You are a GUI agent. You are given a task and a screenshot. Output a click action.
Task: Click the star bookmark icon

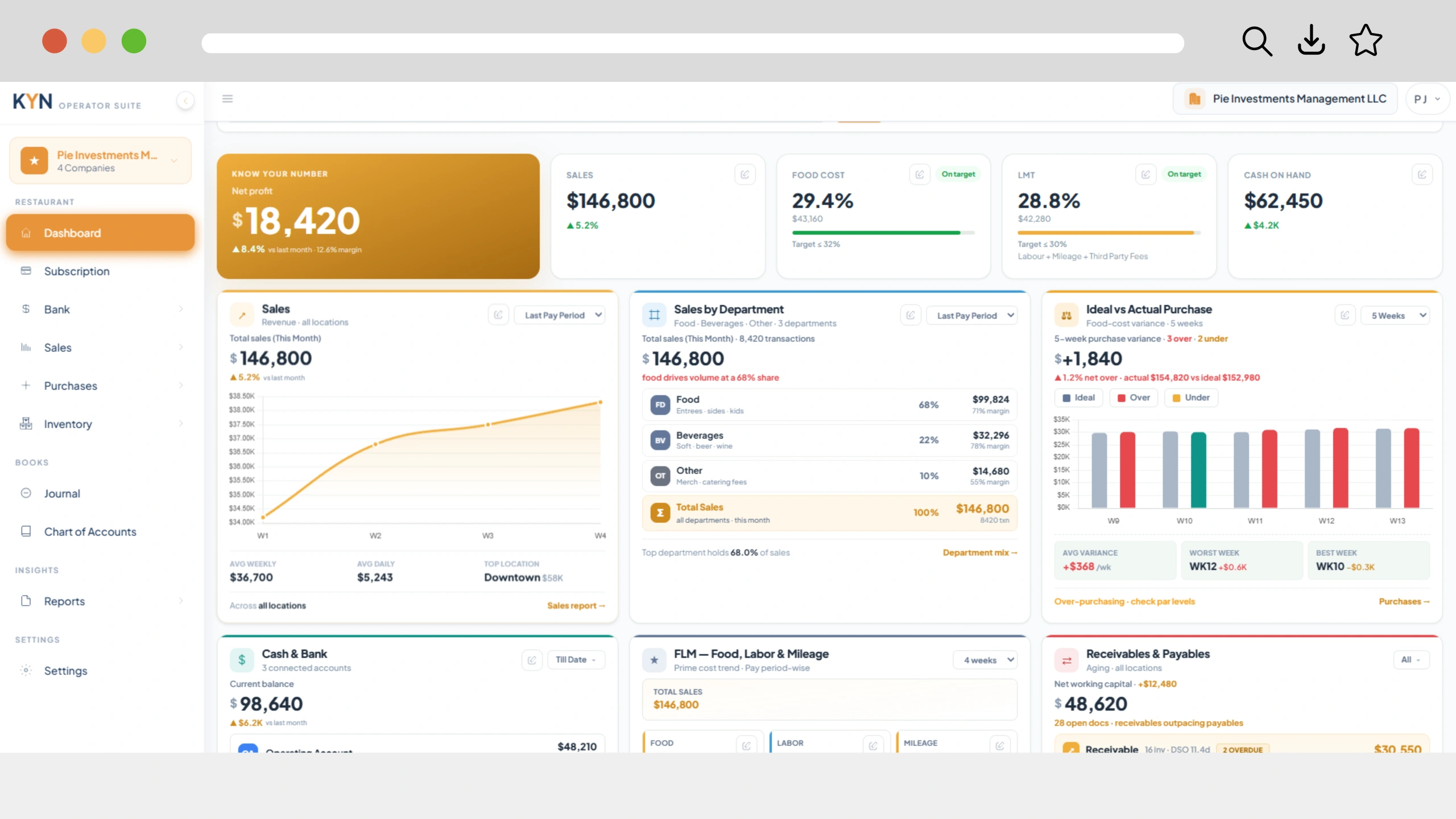(1366, 40)
